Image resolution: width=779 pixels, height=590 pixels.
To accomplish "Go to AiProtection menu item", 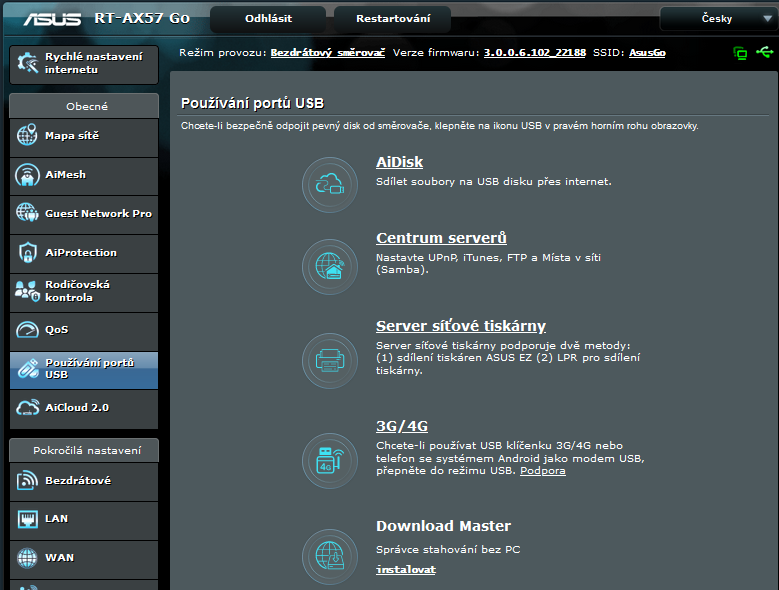I will click(83, 253).
